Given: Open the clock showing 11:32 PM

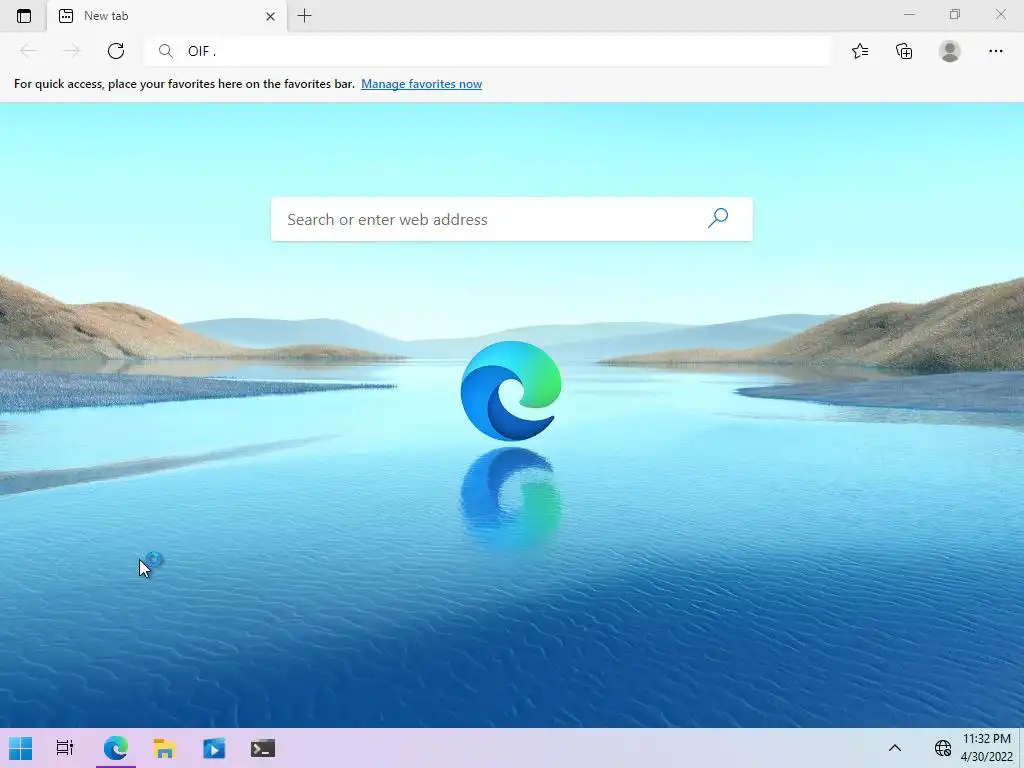Looking at the screenshot, I should (x=987, y=748).
